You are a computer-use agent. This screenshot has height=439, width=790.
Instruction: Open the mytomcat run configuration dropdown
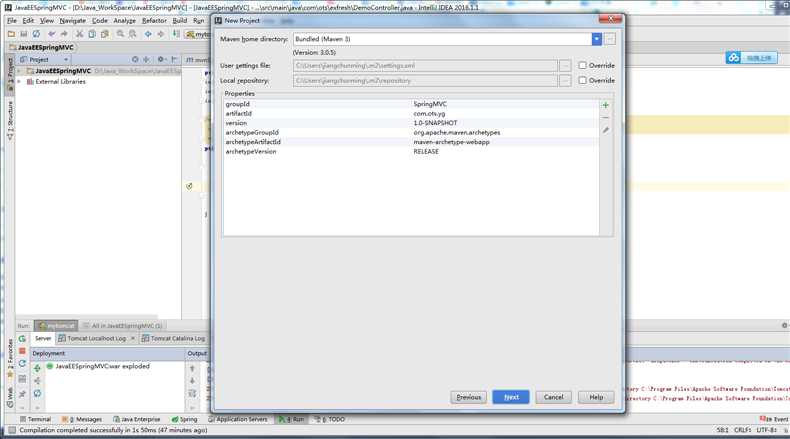[198, 34]
